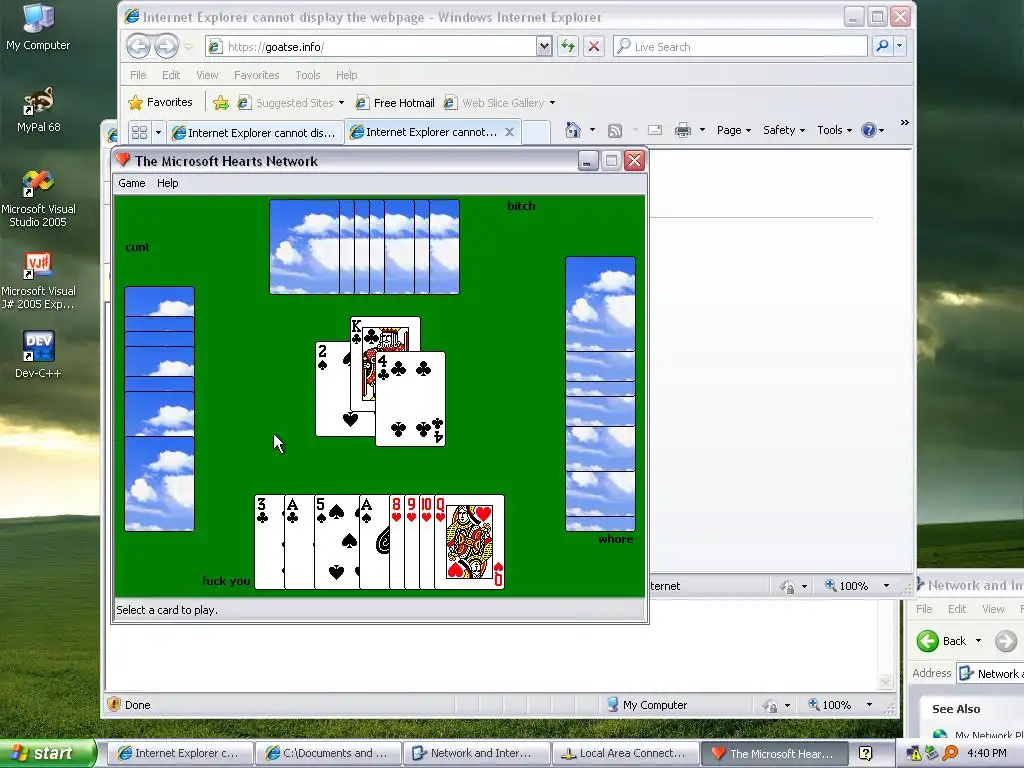This screenshot has width=1024, height=768.
Task: Play the 5 of spades card
Action: pos(336,542)
